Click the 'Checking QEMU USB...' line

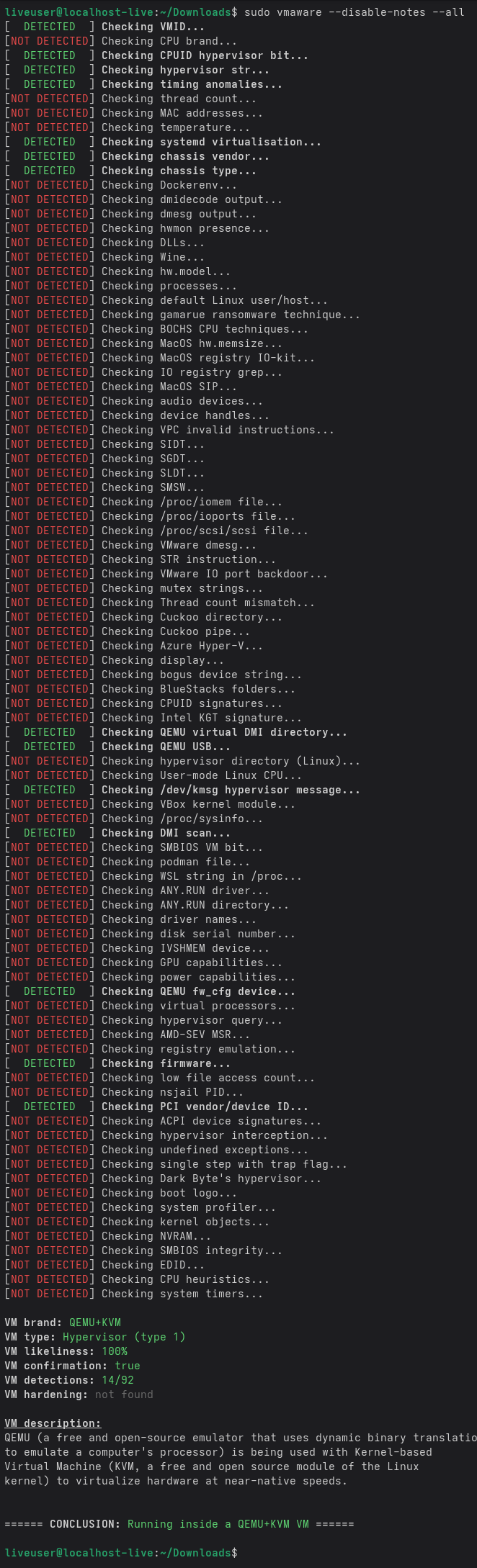click(x=166, y=747)
